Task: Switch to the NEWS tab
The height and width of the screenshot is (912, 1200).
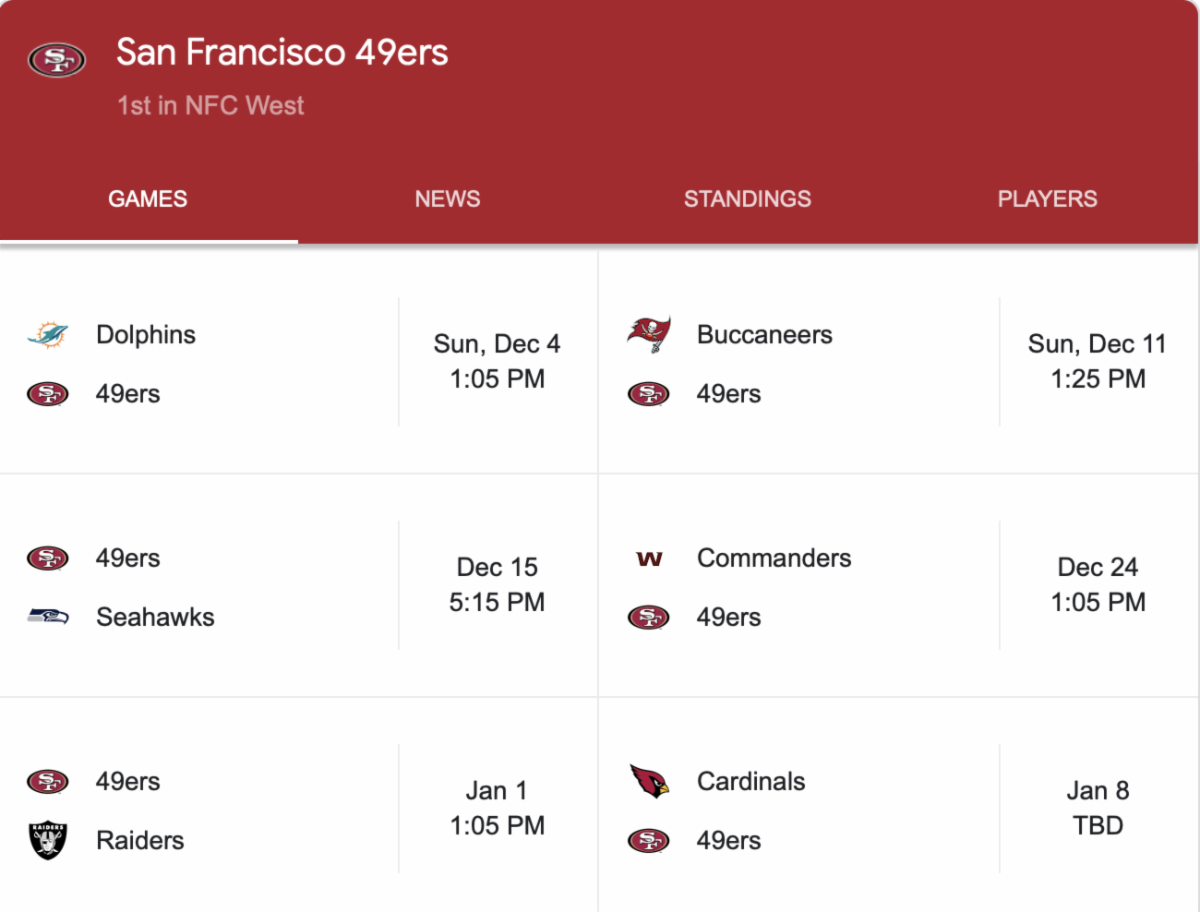Action: [x=447, y=199]
